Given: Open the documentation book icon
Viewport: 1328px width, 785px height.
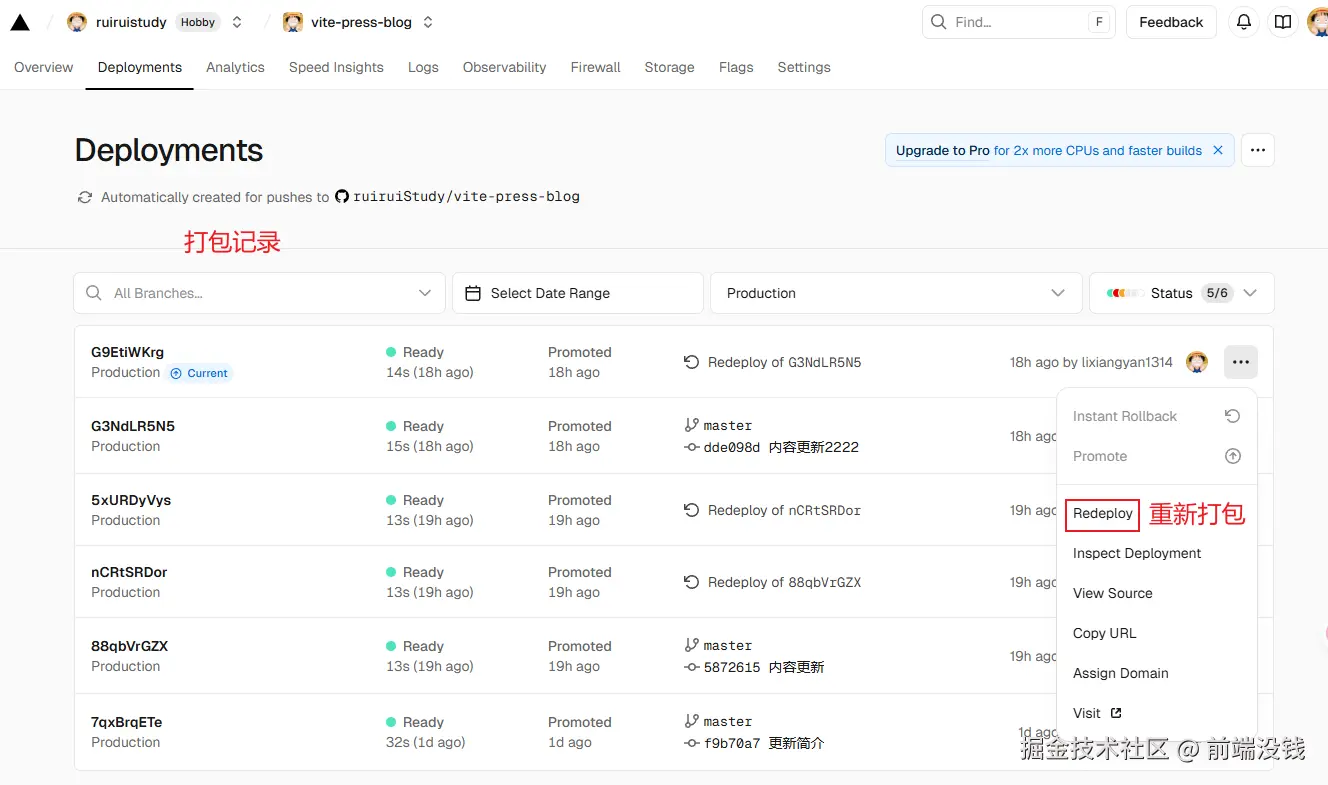Looking at the screenshot, I should pyautogui.click(x=1282, y=22).
